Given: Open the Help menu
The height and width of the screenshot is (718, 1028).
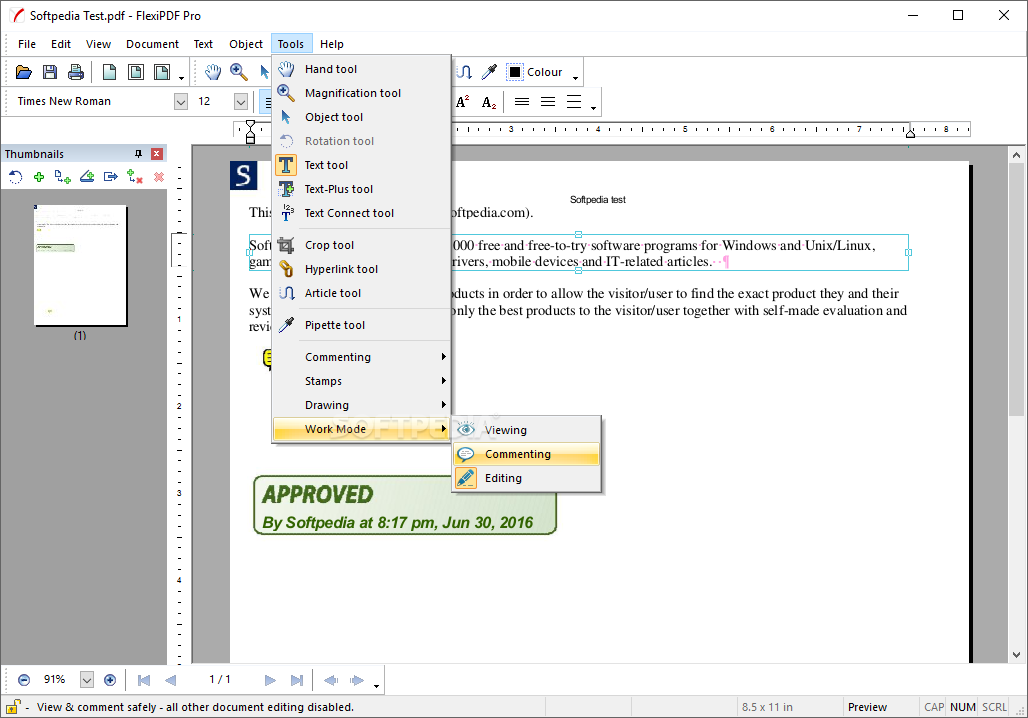Looking at the screenshot, I should point(332,44).
